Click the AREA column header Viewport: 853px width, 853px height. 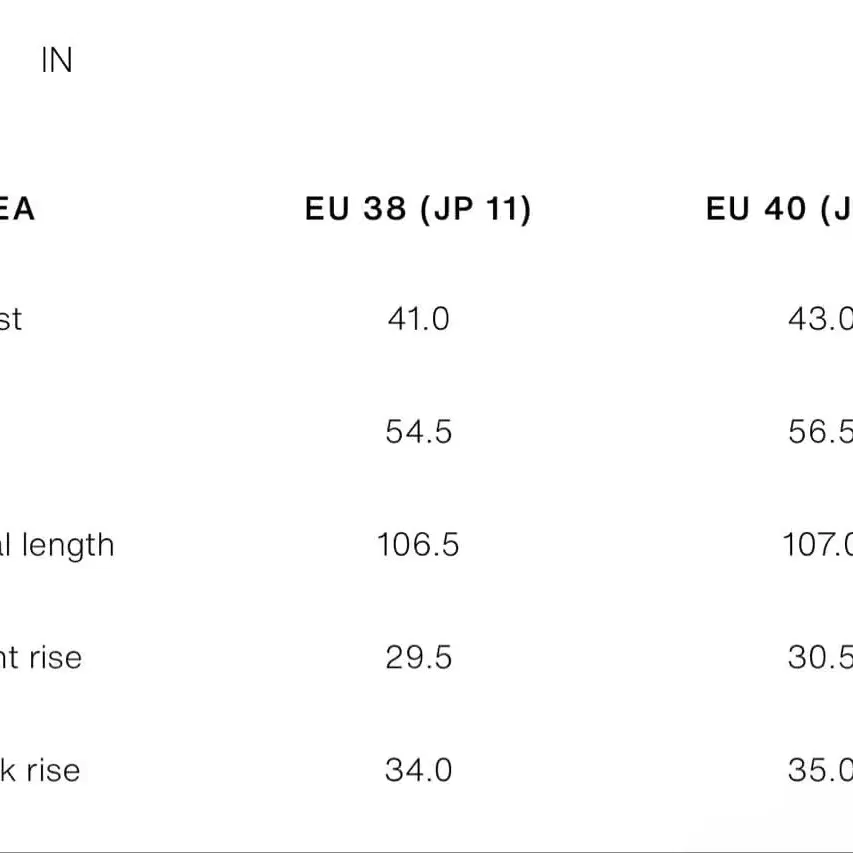point(17,209)
